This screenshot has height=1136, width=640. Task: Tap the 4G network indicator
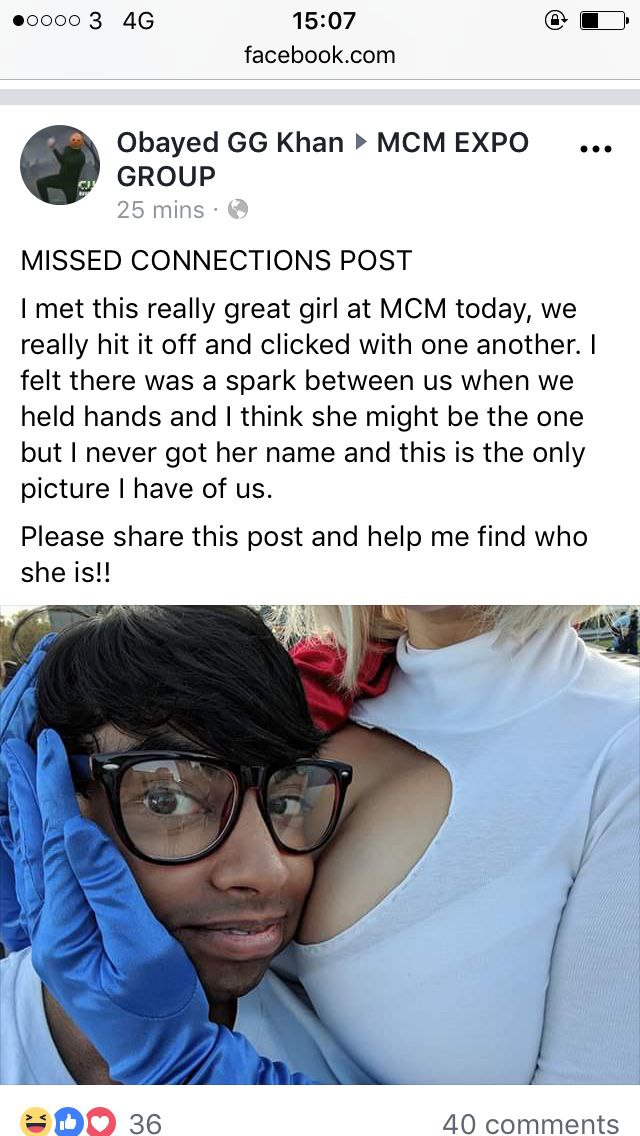pos(138,21)
